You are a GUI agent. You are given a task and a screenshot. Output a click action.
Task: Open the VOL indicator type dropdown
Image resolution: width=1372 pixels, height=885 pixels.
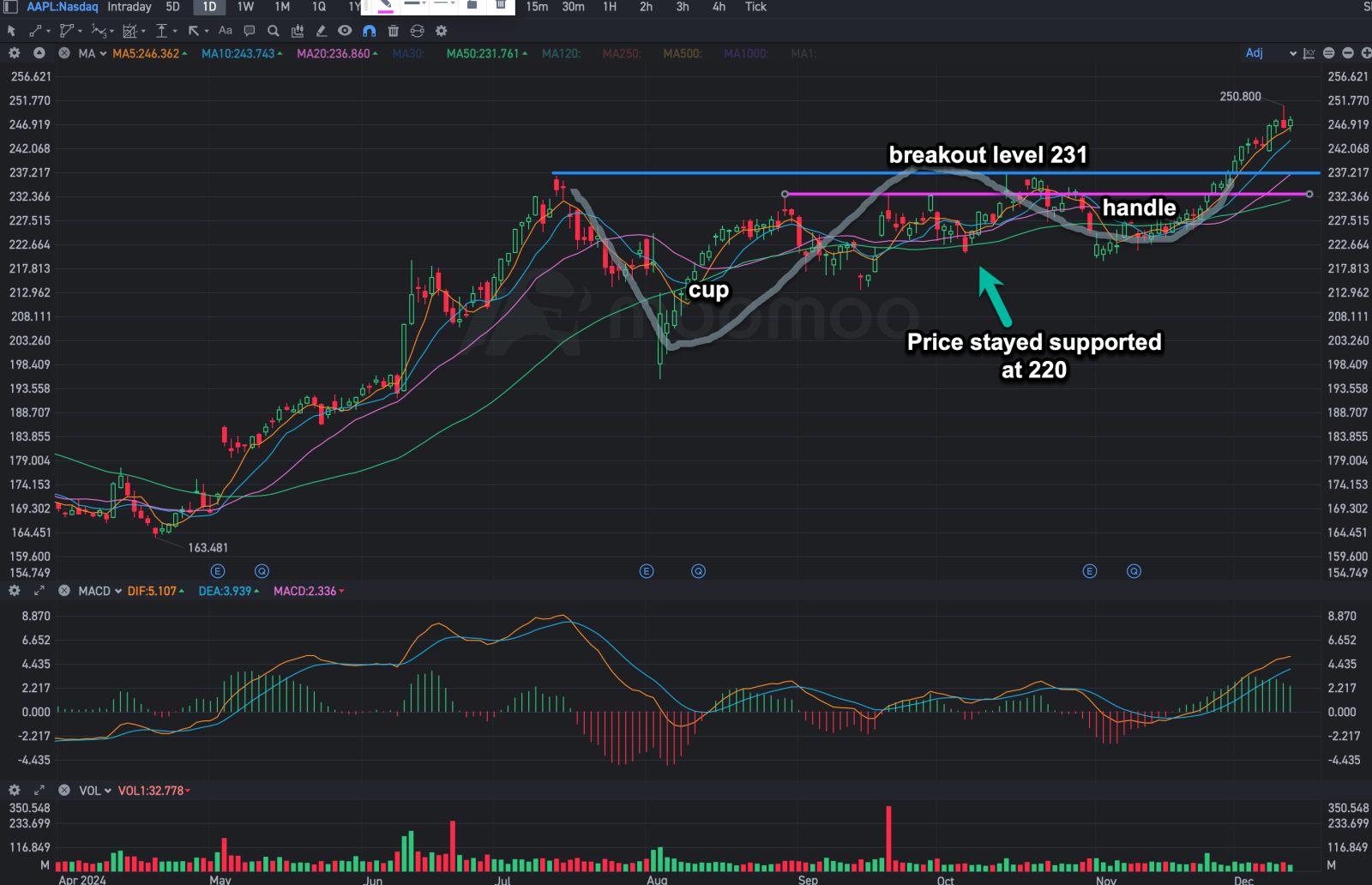95,791
